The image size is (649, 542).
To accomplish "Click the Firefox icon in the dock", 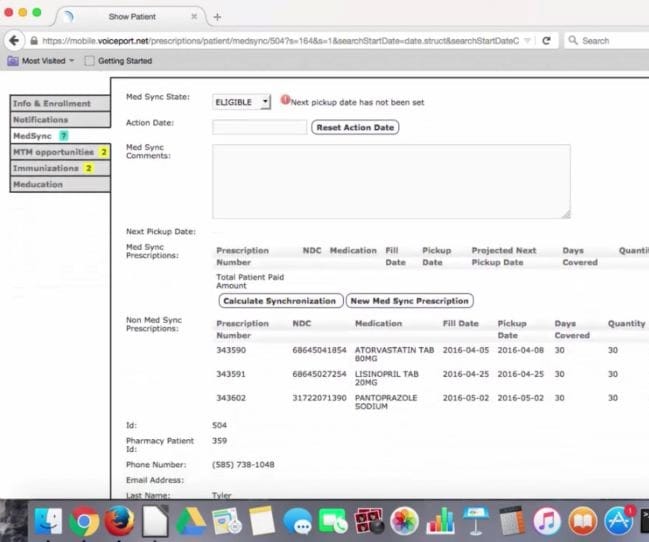I will pyautogui.click(x=119, y=521).
